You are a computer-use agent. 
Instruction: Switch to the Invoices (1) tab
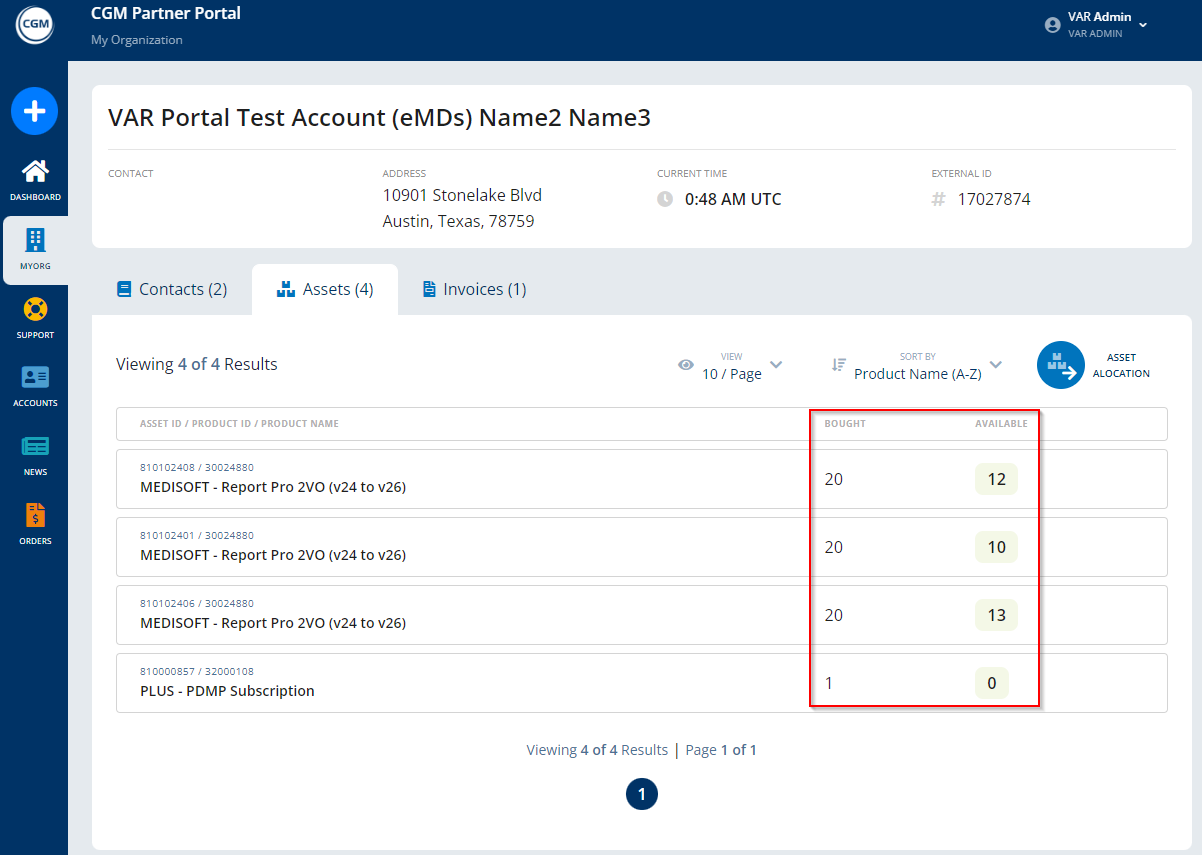(474, 290)
